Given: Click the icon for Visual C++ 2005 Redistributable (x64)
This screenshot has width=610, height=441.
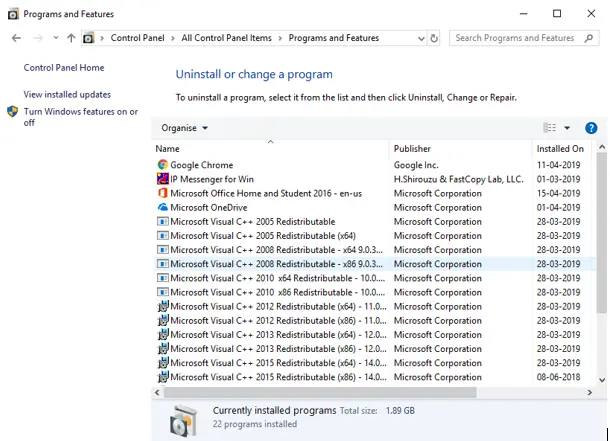Looking at the screenshot, I should click(x=163, y=236).
